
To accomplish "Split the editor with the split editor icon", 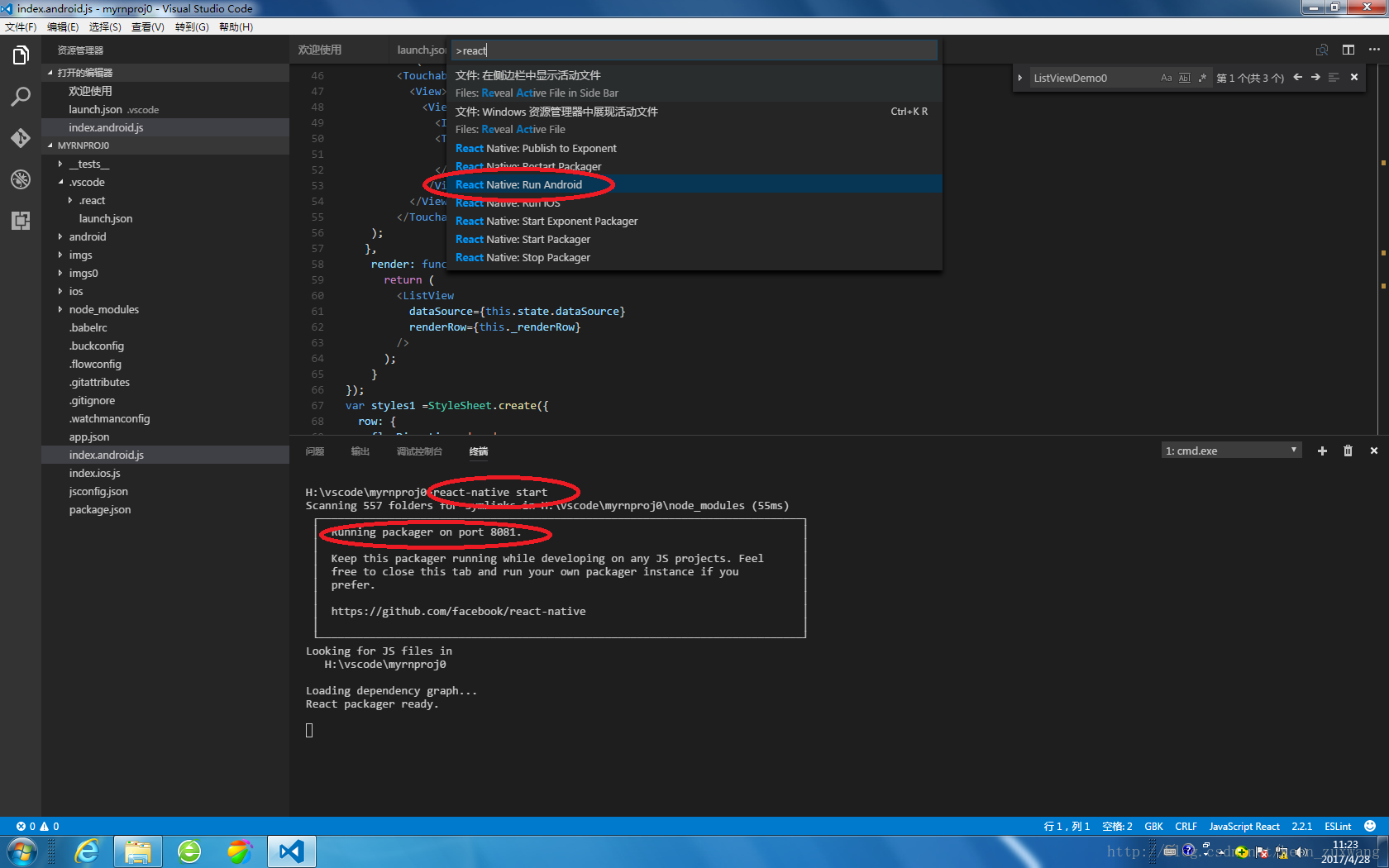I will (x=1348, y=50).
